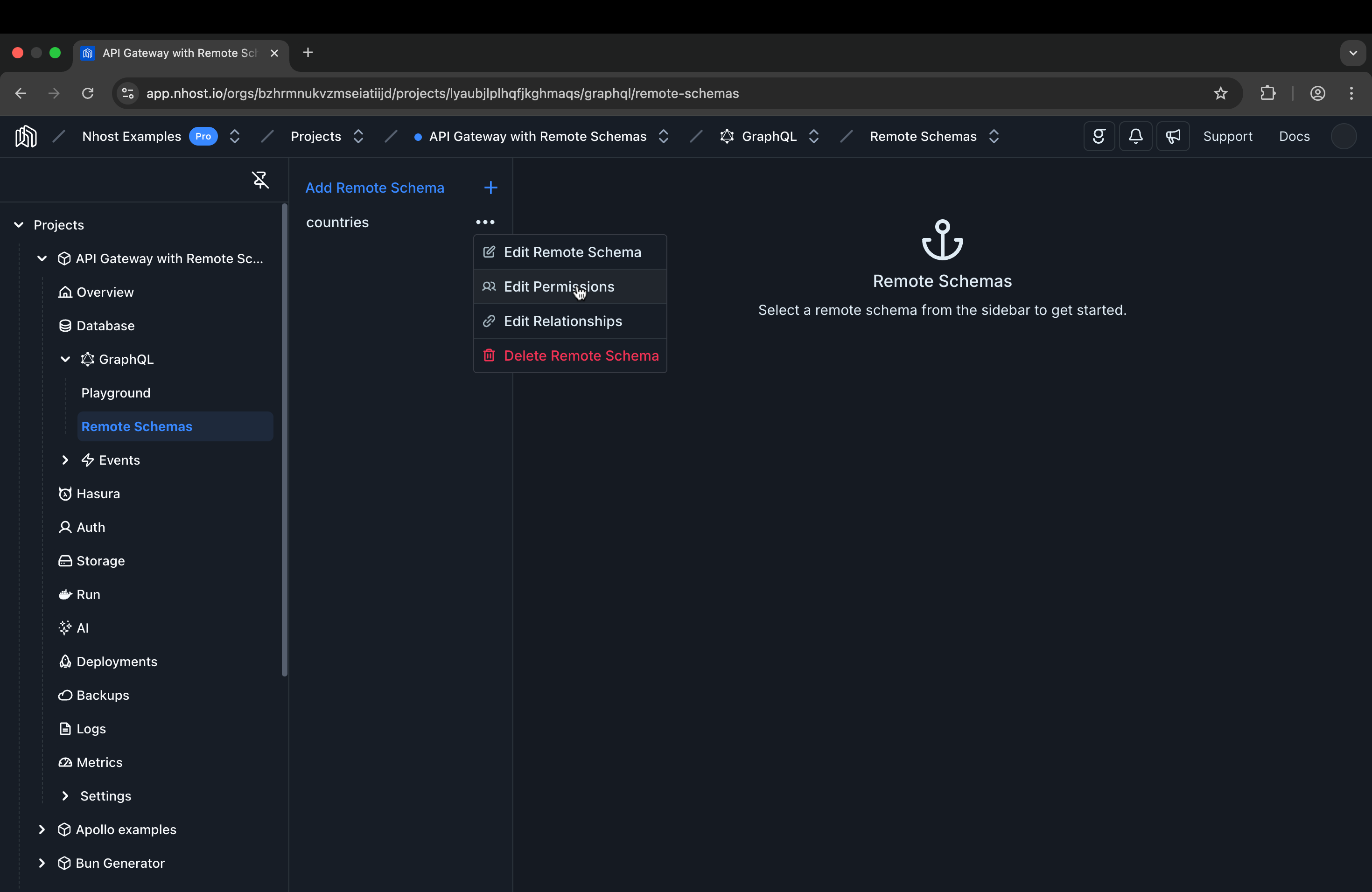The height and width of the screenshot is (892, 1372).
Task: Unpin the sidebar using the pin icon
Action: [x=259, y=180]
